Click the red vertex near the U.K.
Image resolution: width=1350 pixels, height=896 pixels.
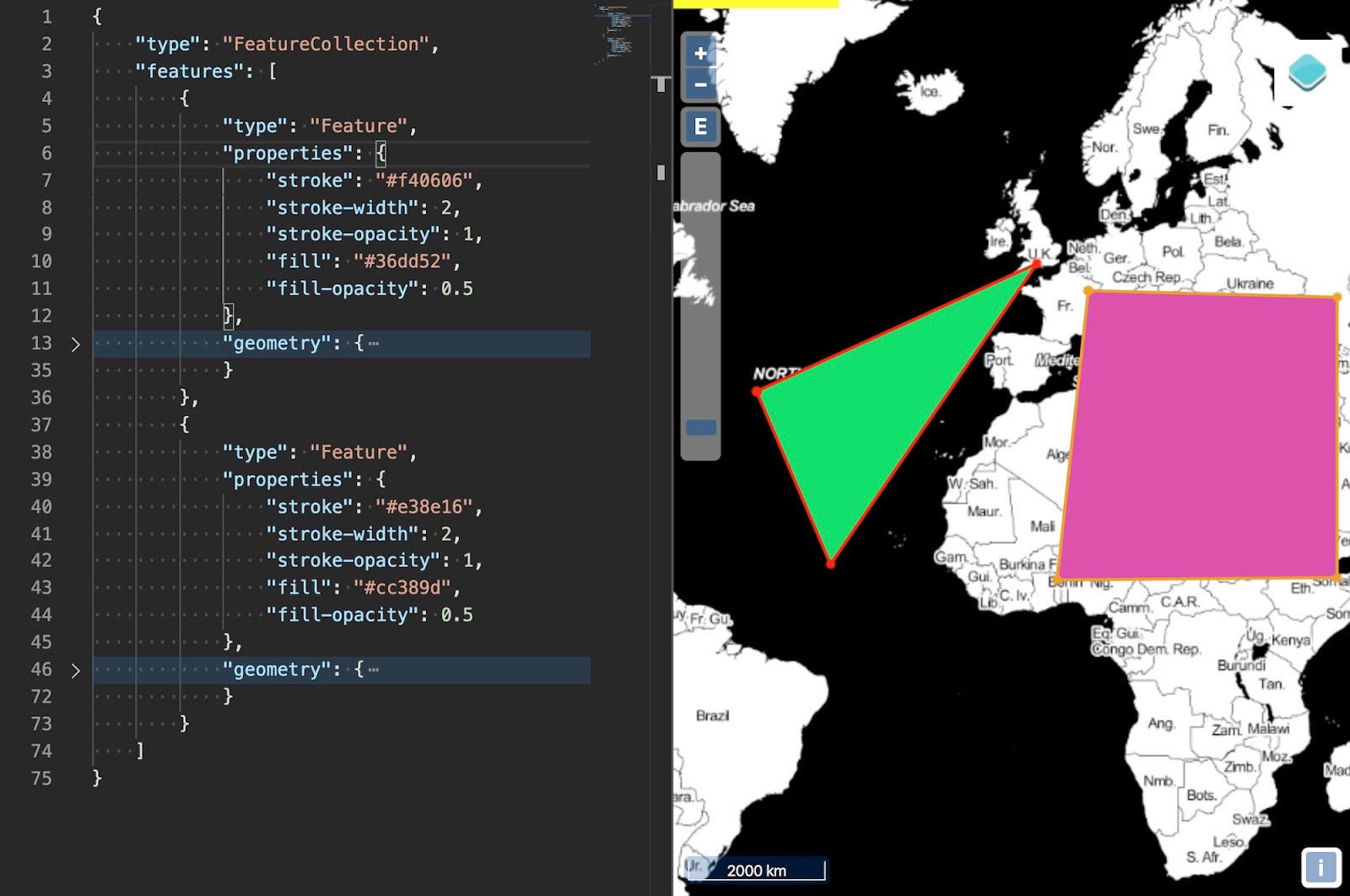click(1034, 263)
